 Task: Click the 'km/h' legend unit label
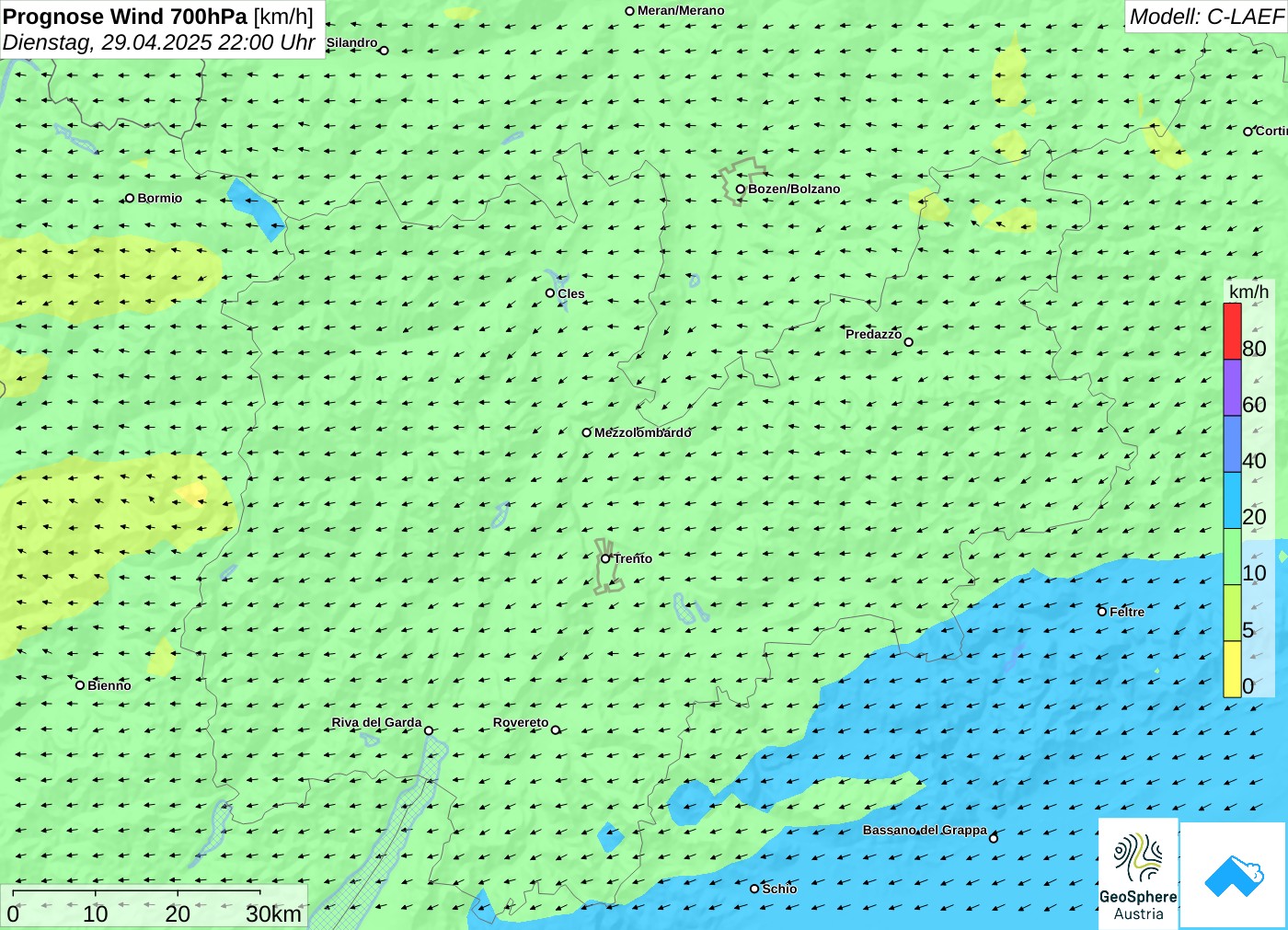(1248, 292)
